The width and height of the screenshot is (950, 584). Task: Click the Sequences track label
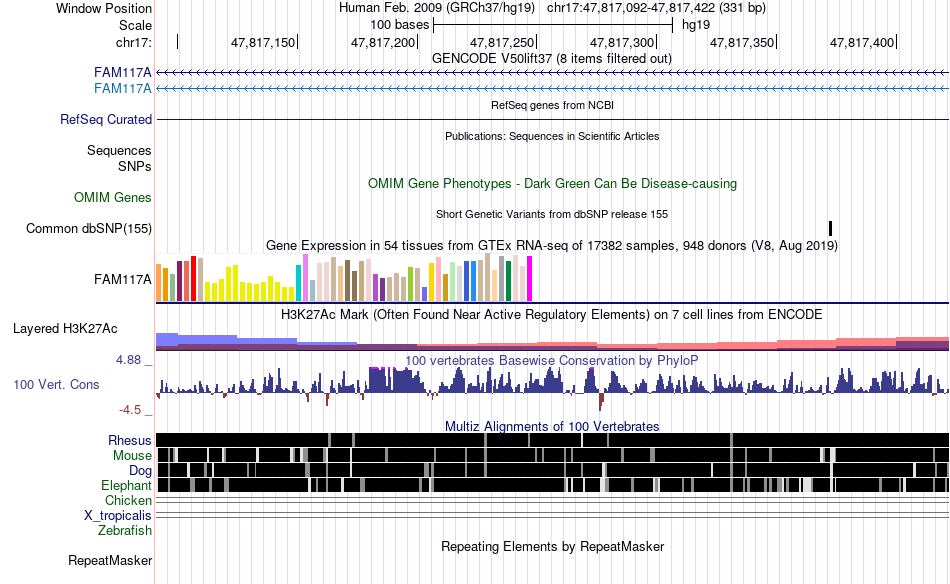[119, 150]
